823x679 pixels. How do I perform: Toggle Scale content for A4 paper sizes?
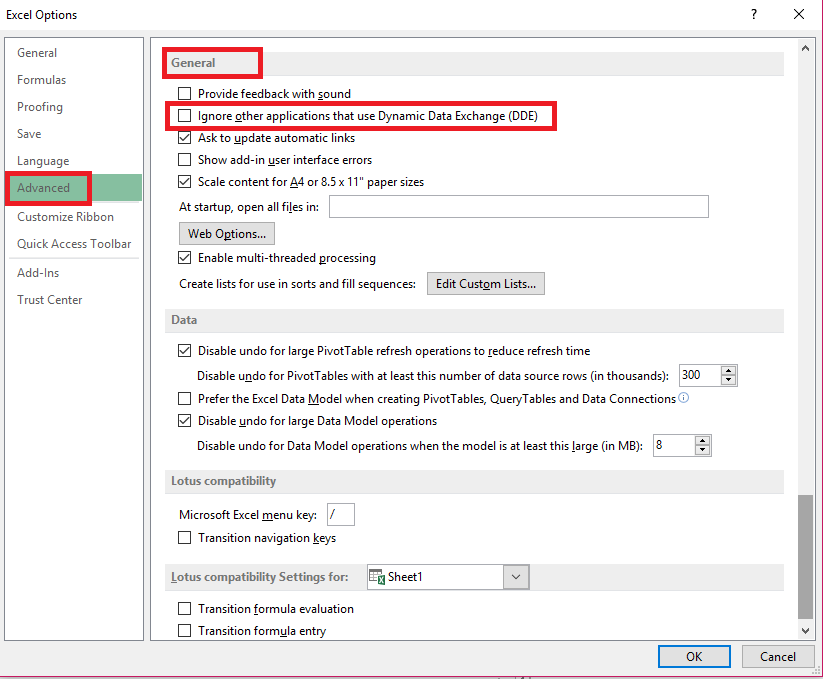coord(184,182)
